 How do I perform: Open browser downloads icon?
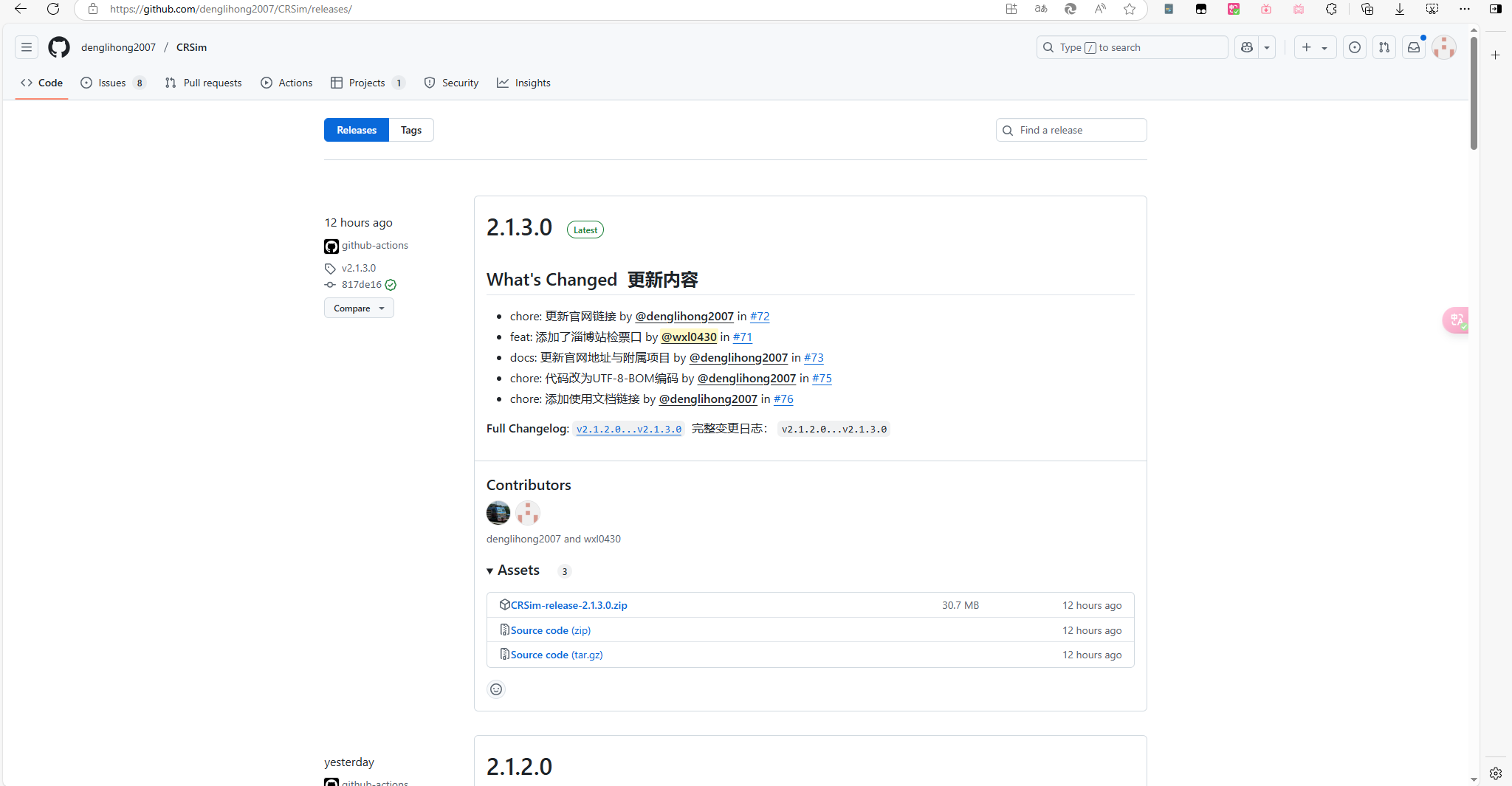coord(1400,9)
